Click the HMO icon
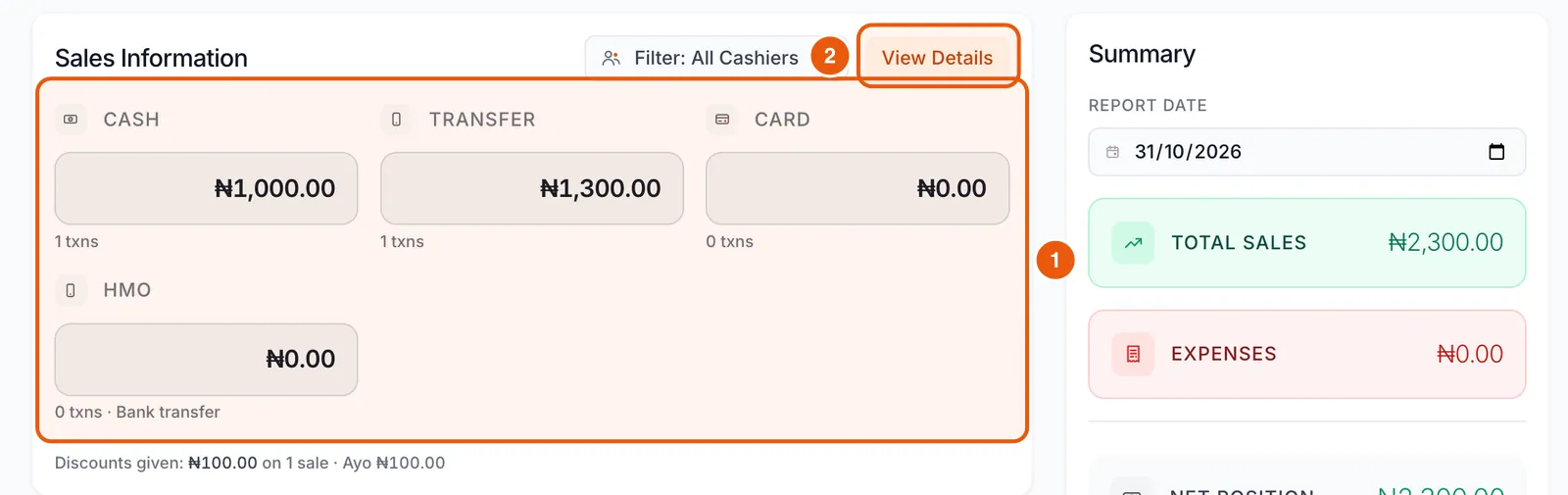The image size is (1568, 495). (x=71, y=290)
